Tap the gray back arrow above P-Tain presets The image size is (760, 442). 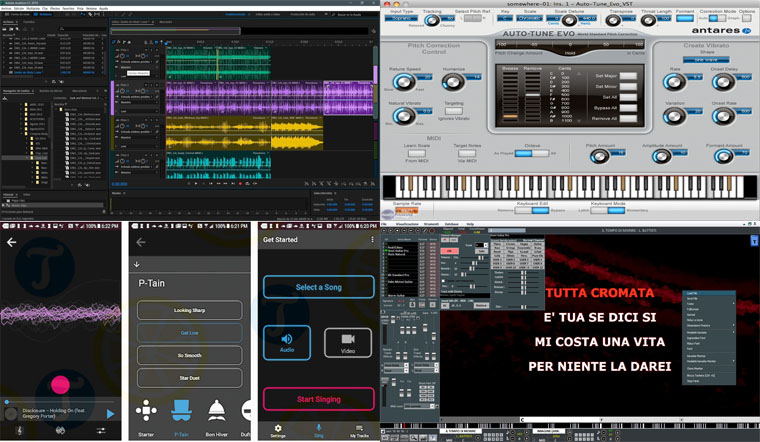[141, 242]
